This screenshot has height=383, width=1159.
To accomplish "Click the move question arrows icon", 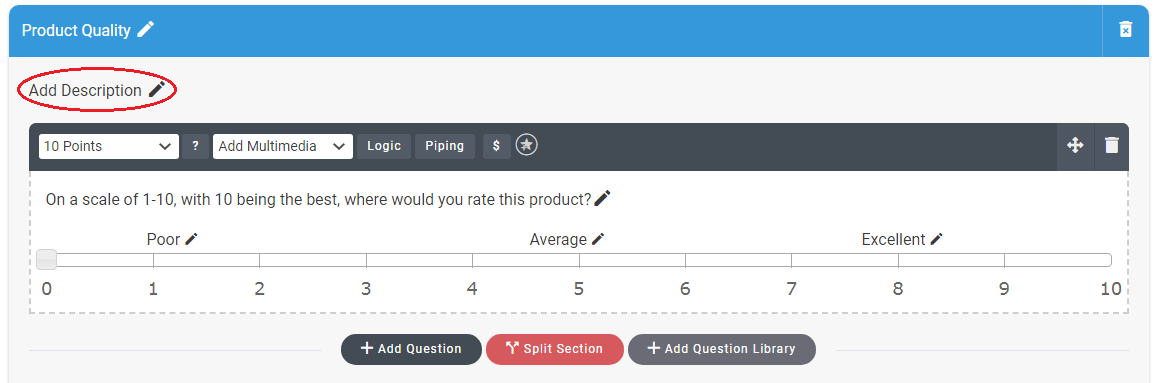I will [1075, 146].
